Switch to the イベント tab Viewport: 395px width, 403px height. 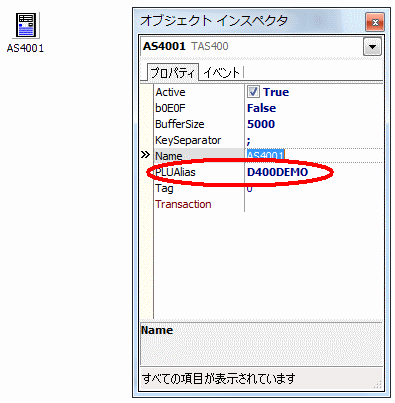tap(221, 72)
